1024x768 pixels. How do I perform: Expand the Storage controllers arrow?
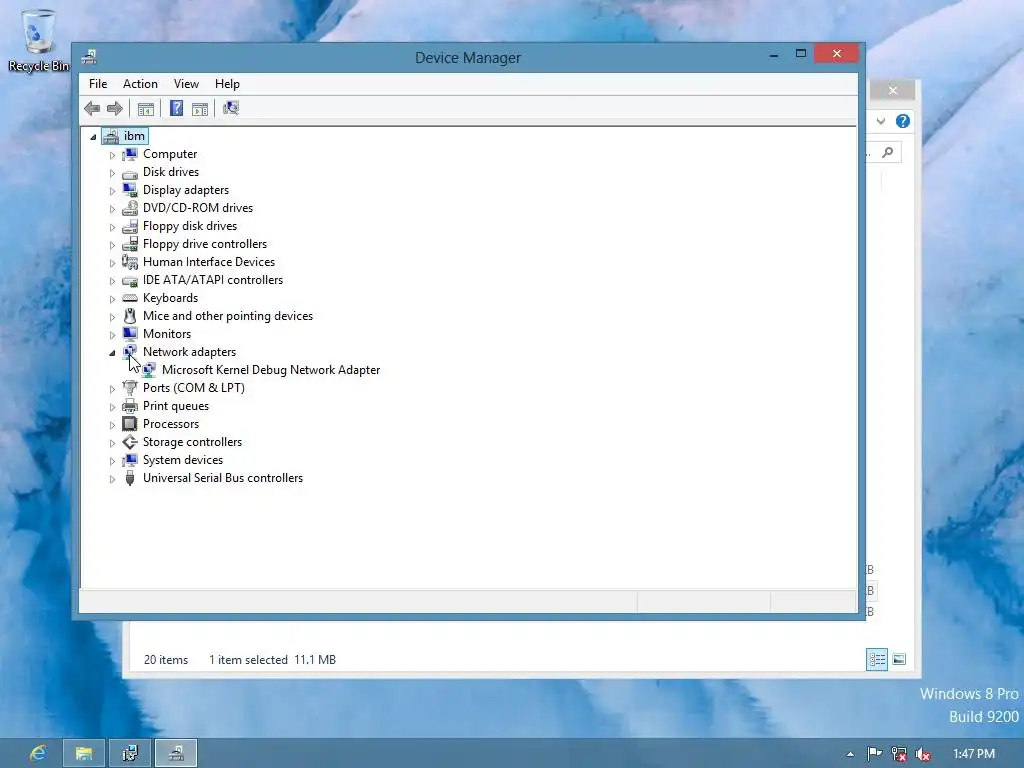tap(112, 443)
